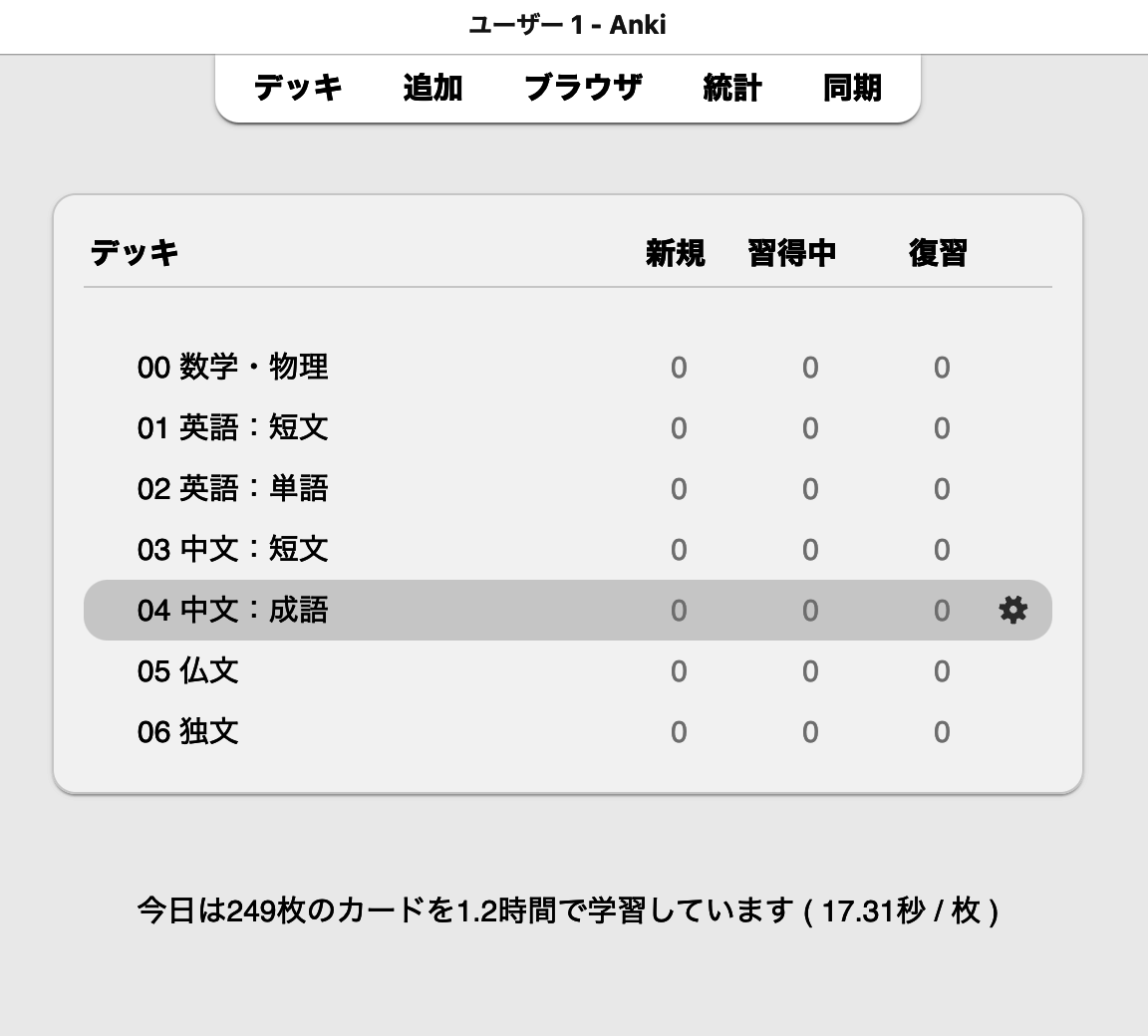
Task: Open the 00 数学・物理 deck
Action: (232, 368)
